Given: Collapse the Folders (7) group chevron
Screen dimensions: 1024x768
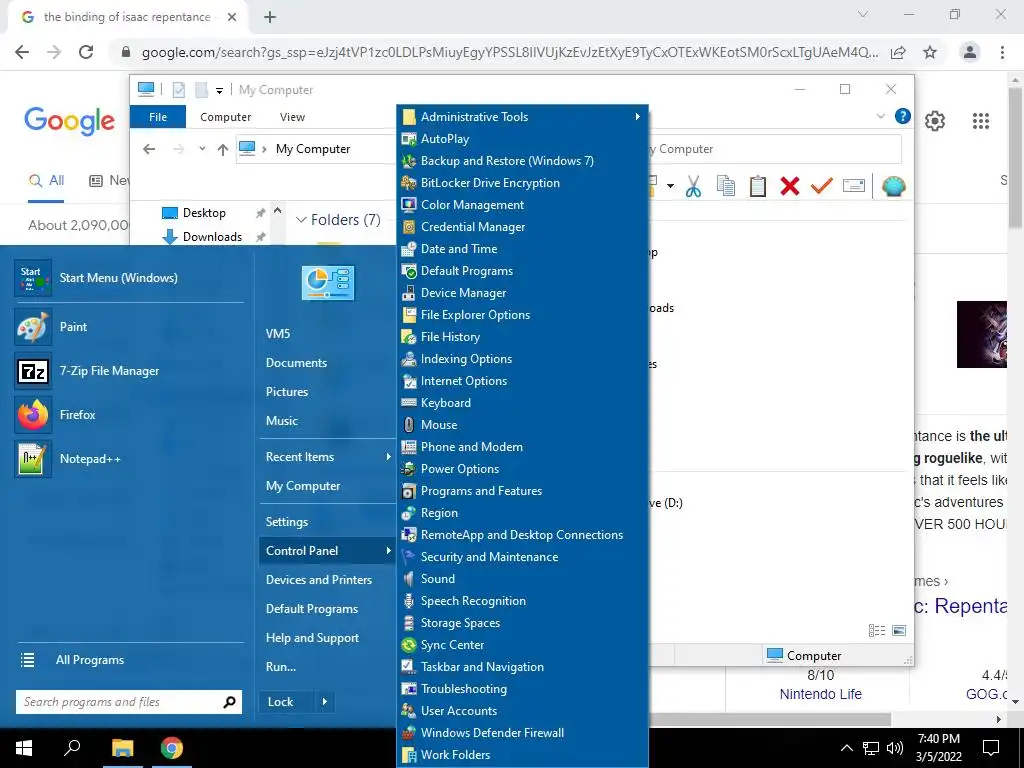Looking at the screenshot, I should [301, 220].
